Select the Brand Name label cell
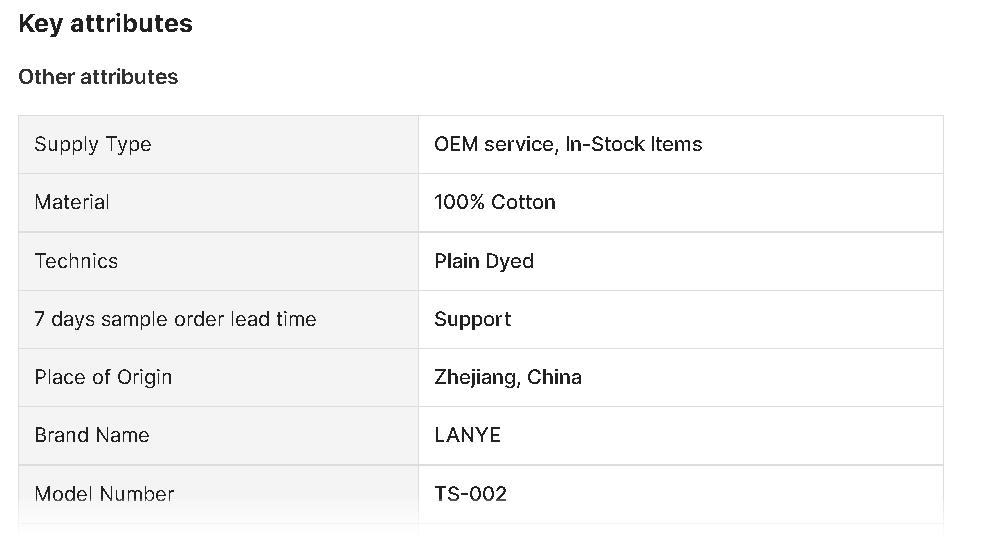This screenshot has width=988, height=537. click(x=219, y=436)
